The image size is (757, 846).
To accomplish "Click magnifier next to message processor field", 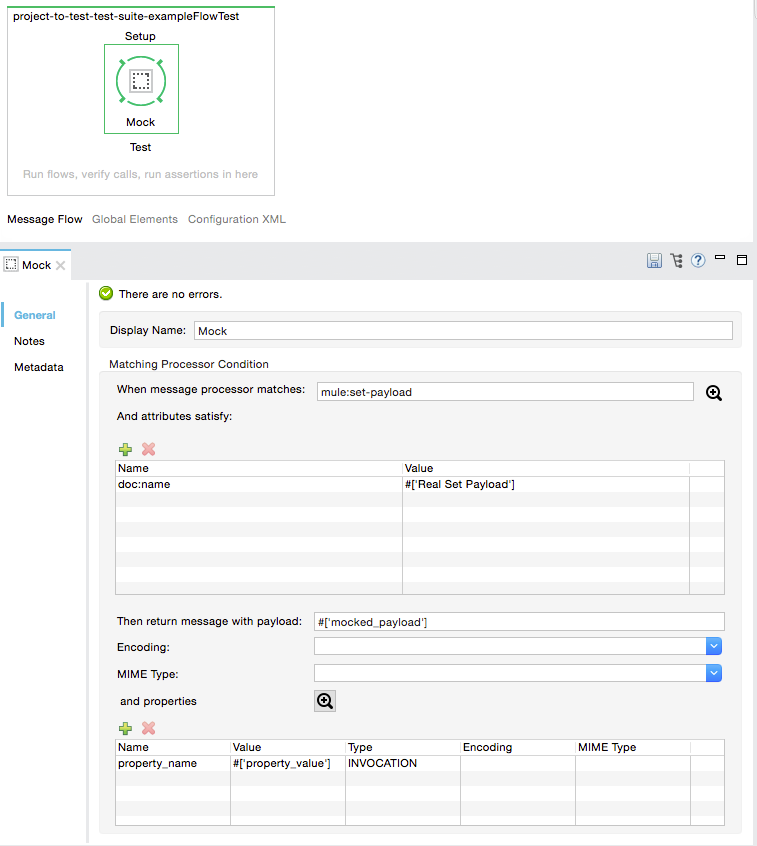I will (x=714, y=393).
